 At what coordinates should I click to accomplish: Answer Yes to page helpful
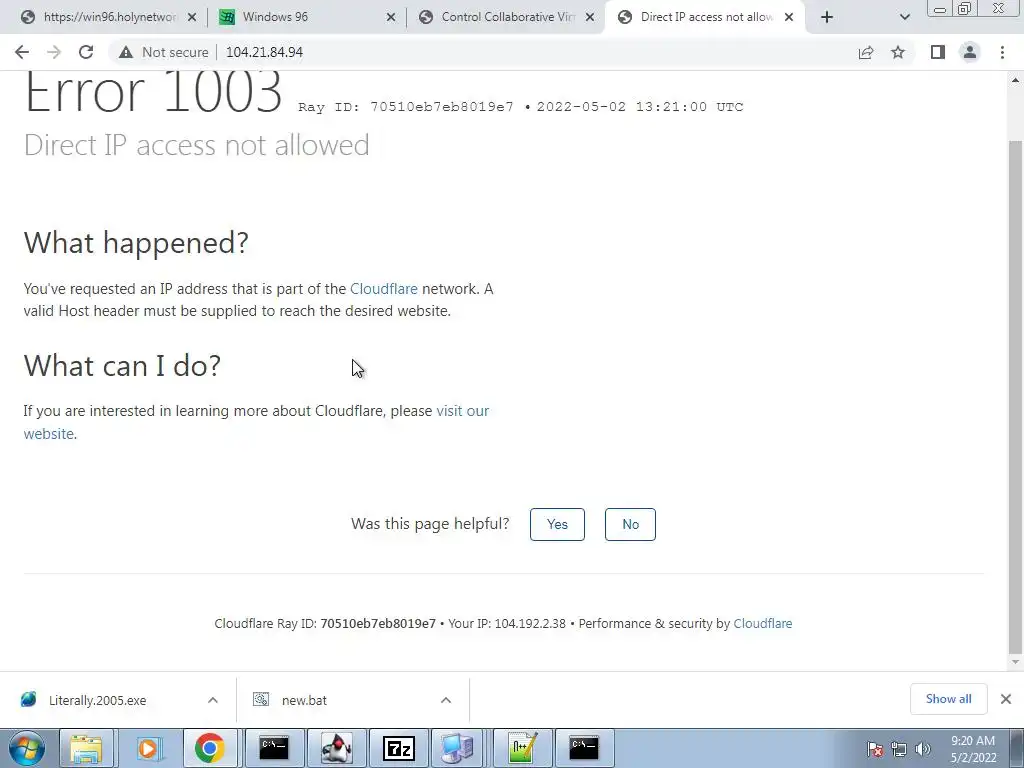(557, 524)
